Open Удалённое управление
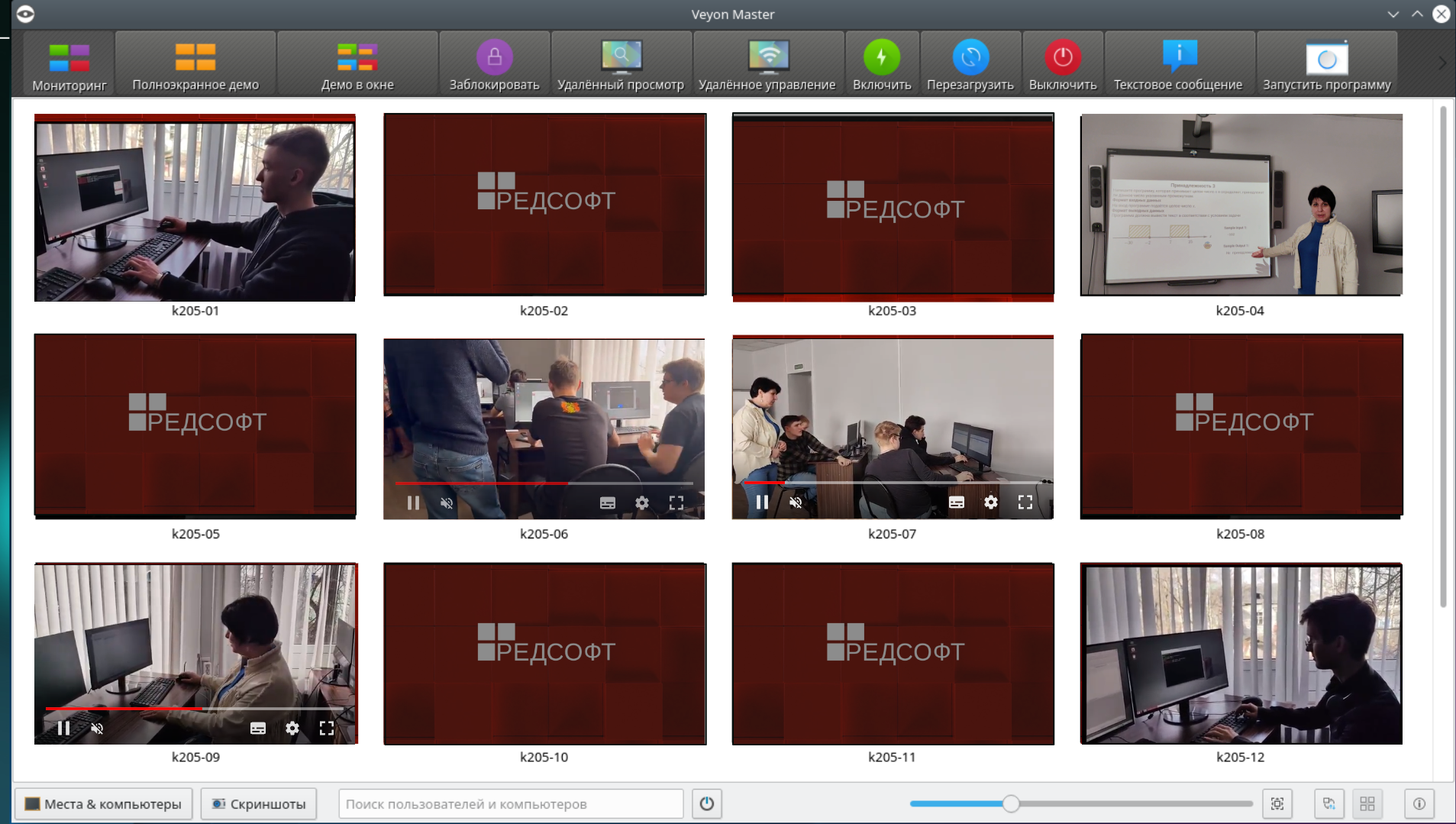Viewport: 1456px width, 824px height. pyautogui.click(x=767, y=65)
